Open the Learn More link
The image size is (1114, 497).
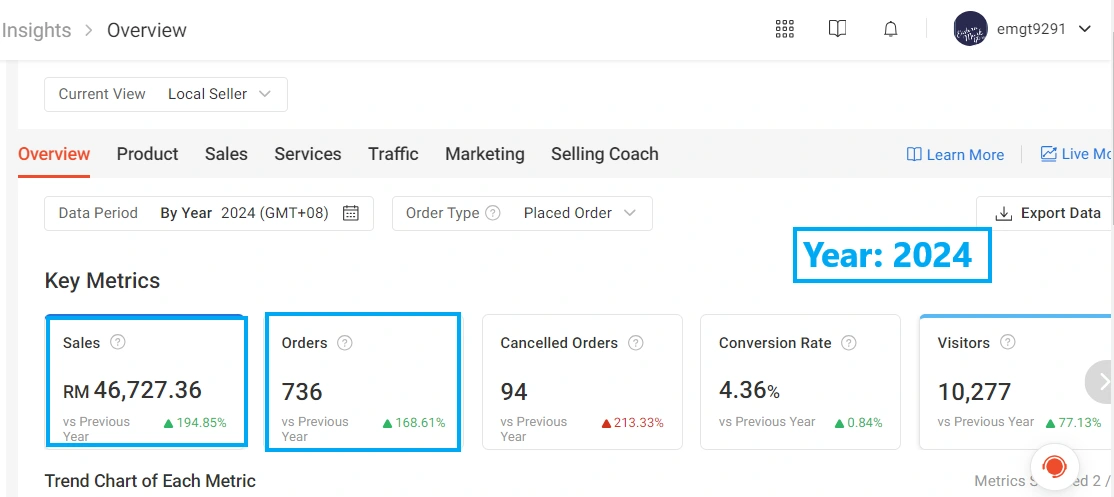(955, 154)
